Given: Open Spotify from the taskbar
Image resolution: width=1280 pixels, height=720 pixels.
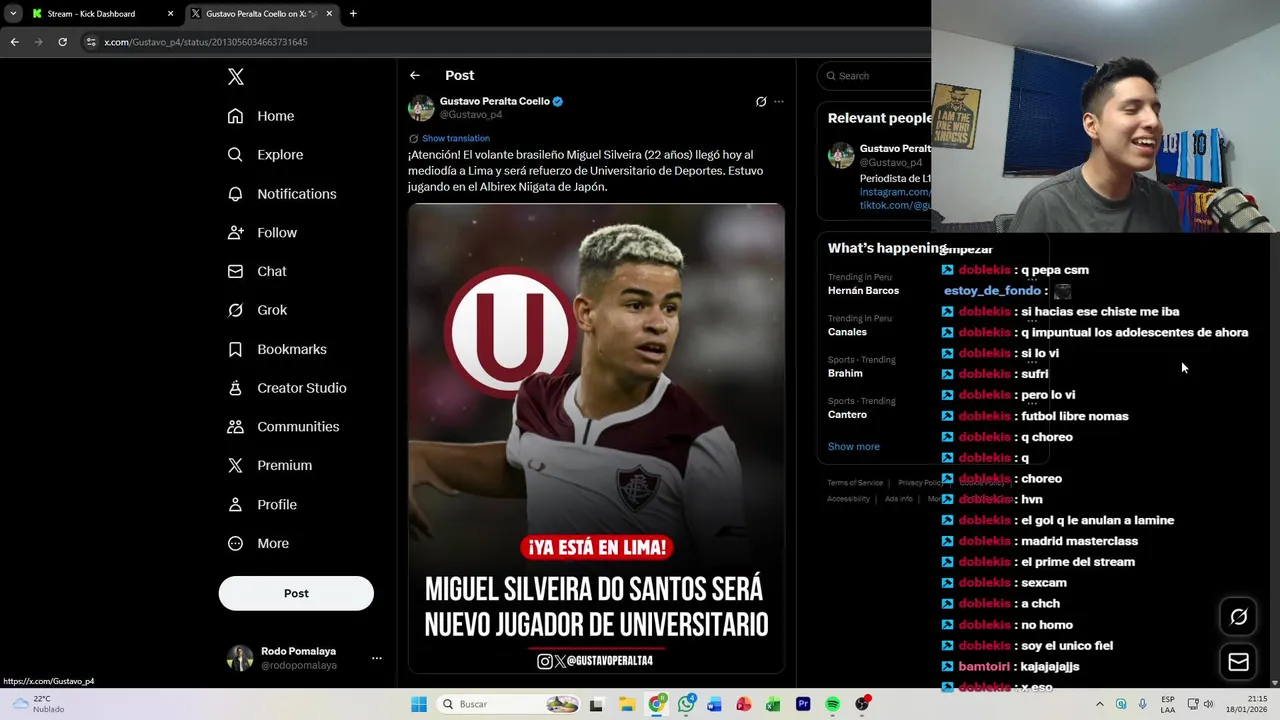Looking at the screenshot, I should [832, 704].
